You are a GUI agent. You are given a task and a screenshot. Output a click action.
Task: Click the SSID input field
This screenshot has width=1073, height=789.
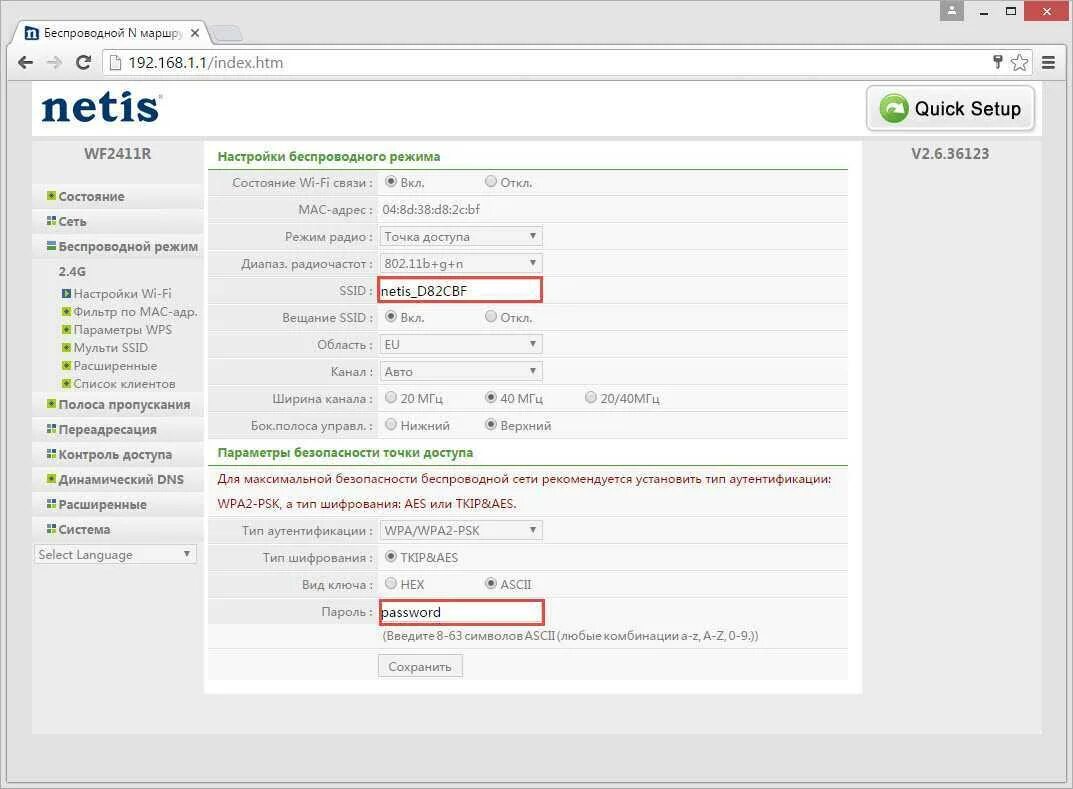click(x=461, y=291)
